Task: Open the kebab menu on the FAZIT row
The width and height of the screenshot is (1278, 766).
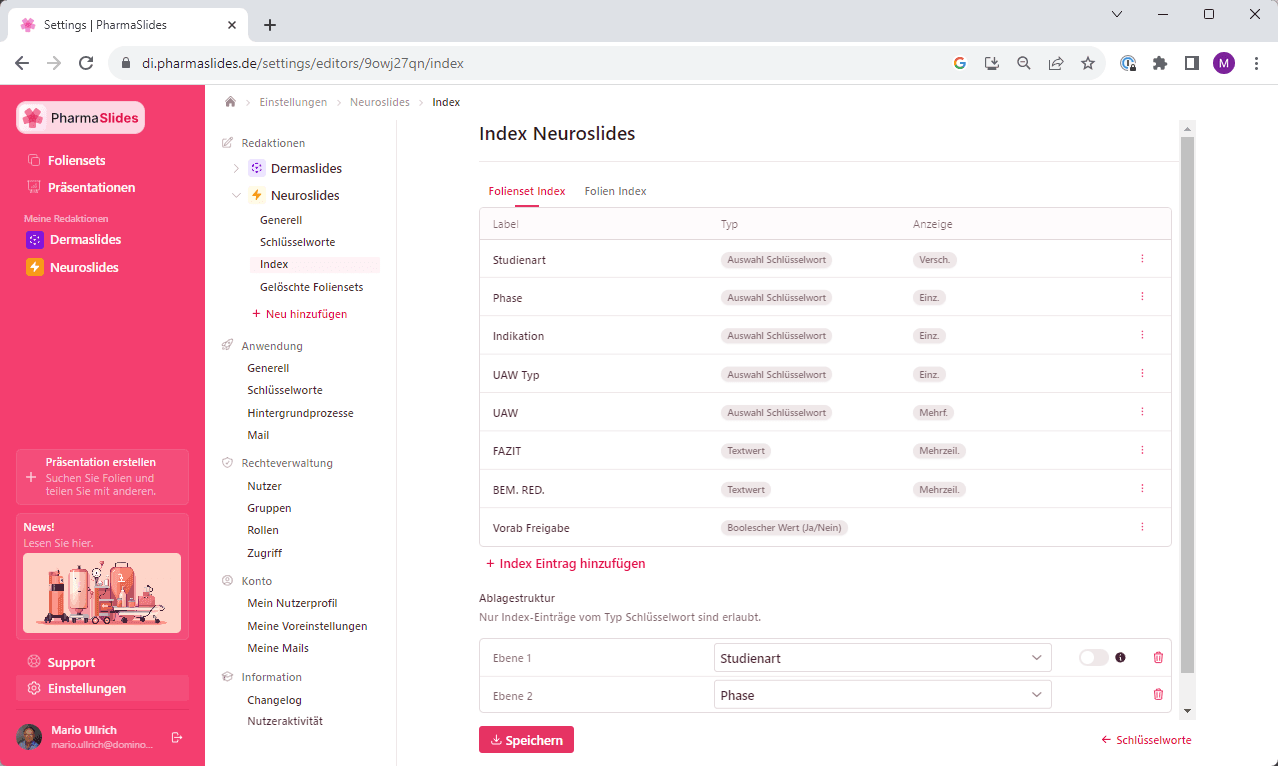Action: coord(1142,450)
